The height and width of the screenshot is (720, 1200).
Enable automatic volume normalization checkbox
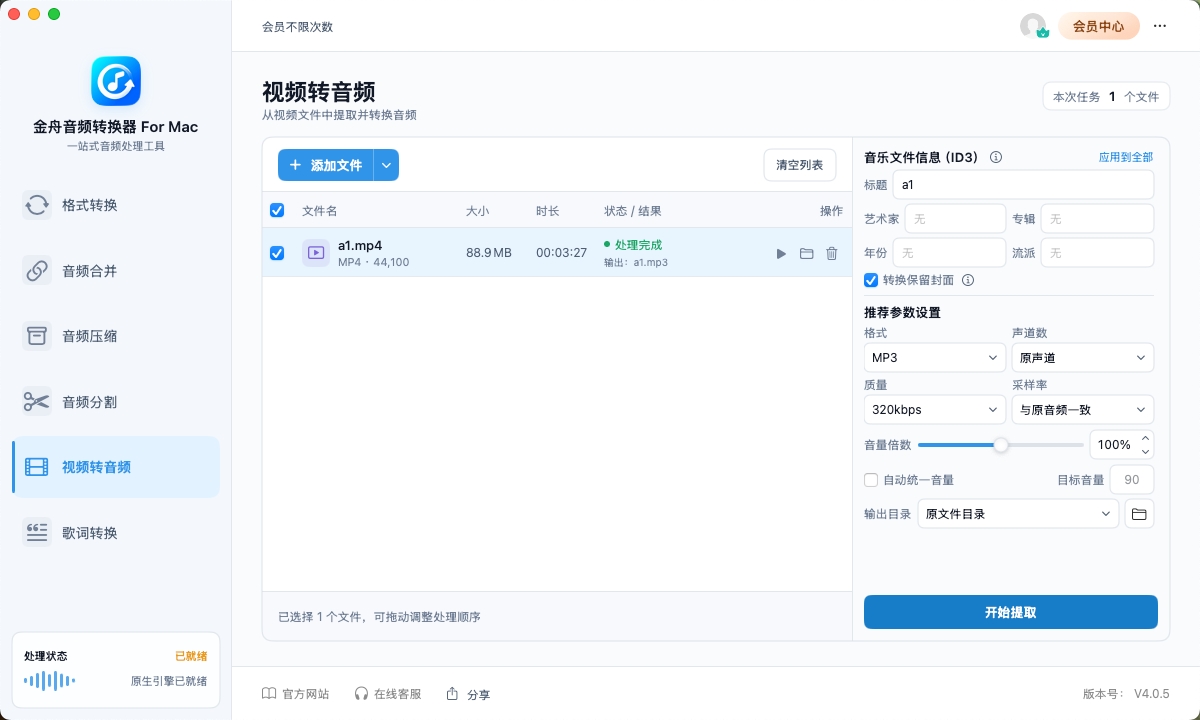click(871, 480)
